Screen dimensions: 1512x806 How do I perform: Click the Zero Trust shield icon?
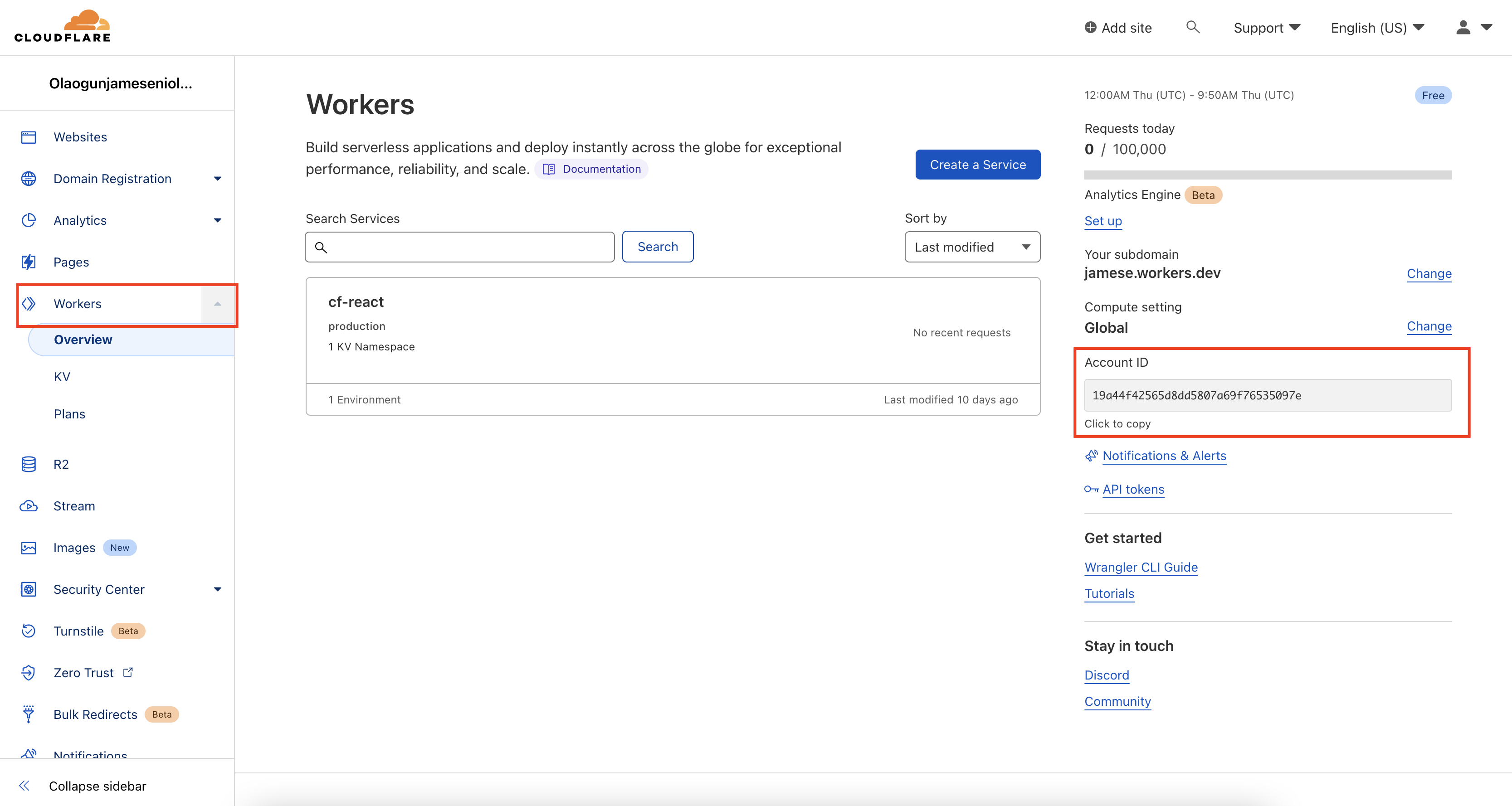coord(28,673)
